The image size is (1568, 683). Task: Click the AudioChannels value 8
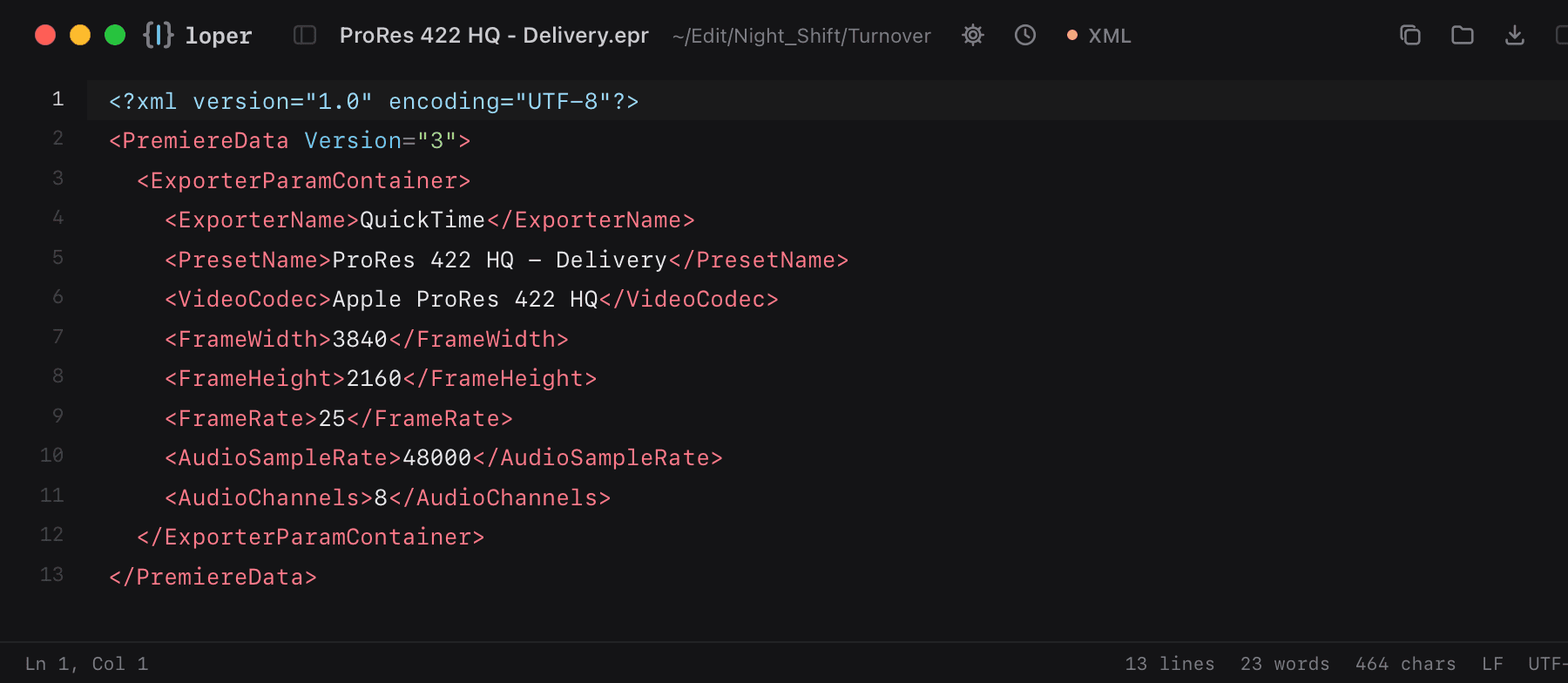coord(381,497)
